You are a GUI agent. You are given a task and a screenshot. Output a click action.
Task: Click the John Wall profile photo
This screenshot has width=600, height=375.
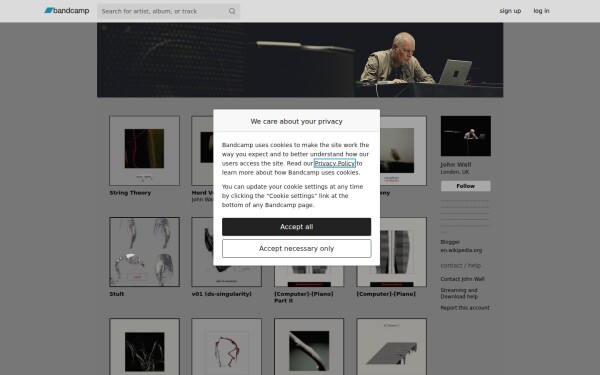point(465,136)
